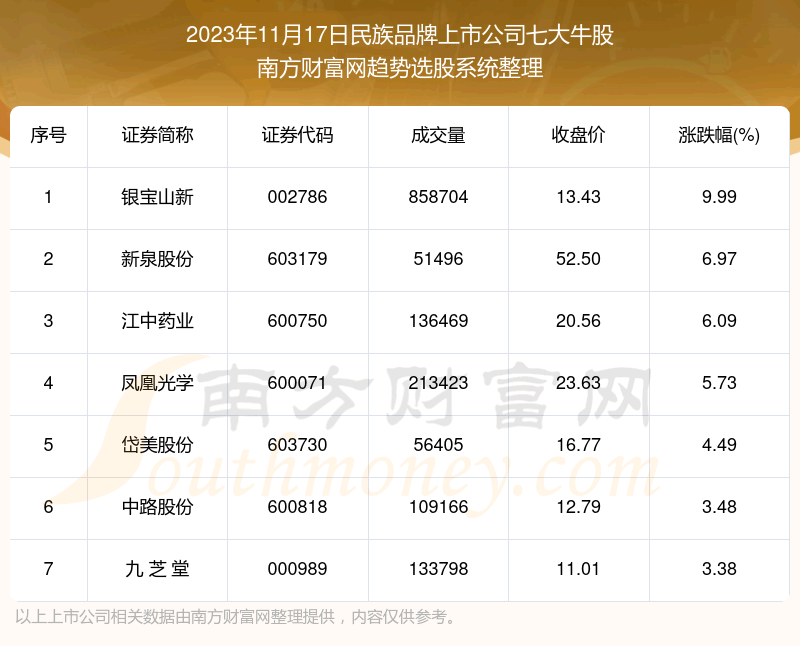Open the 新泉股份 stock entry
Image resolution: width=800 pixels, height=646 pixels.
coord(157,259)
